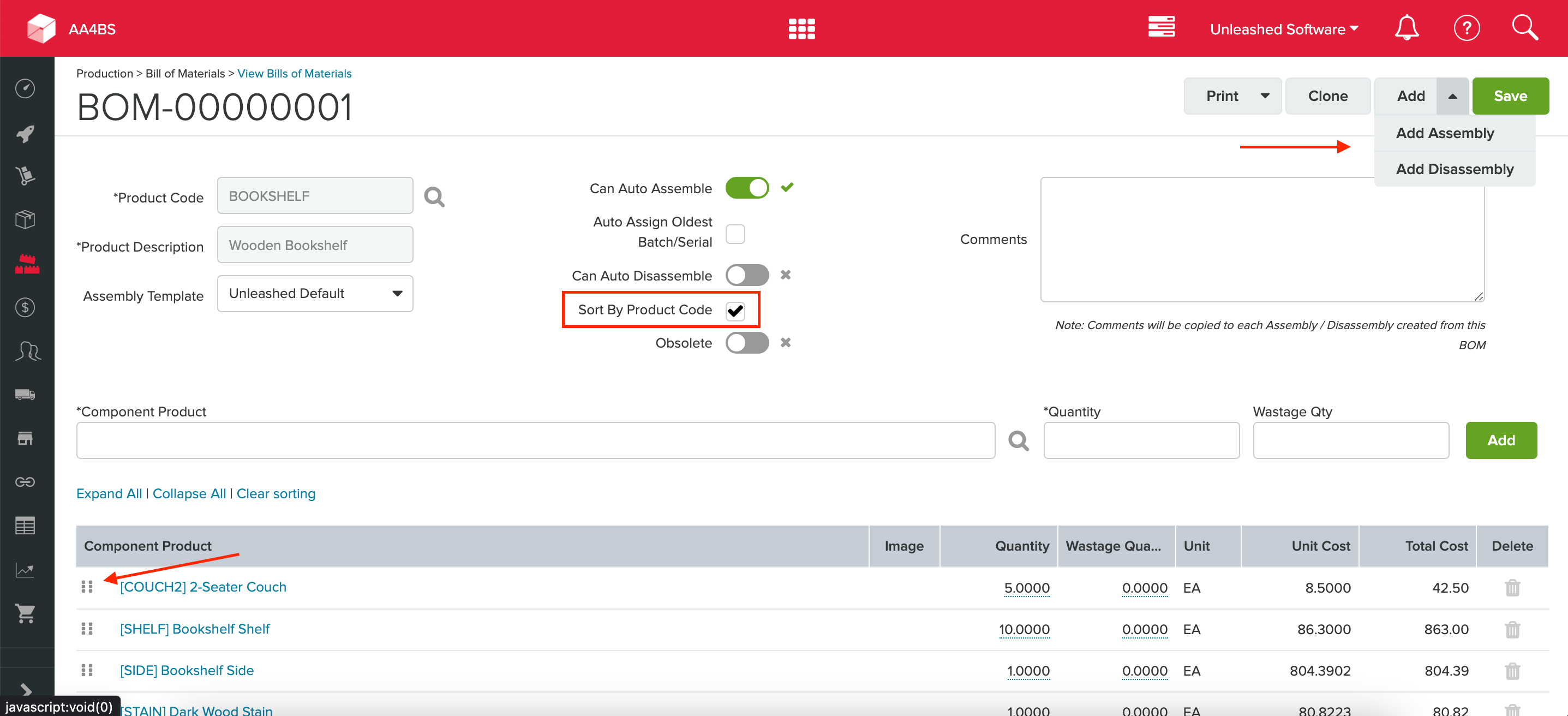This screenshot has width=1568, height=716.
Task: Click the Component Product input field
Action: click(x=536, y=440)
